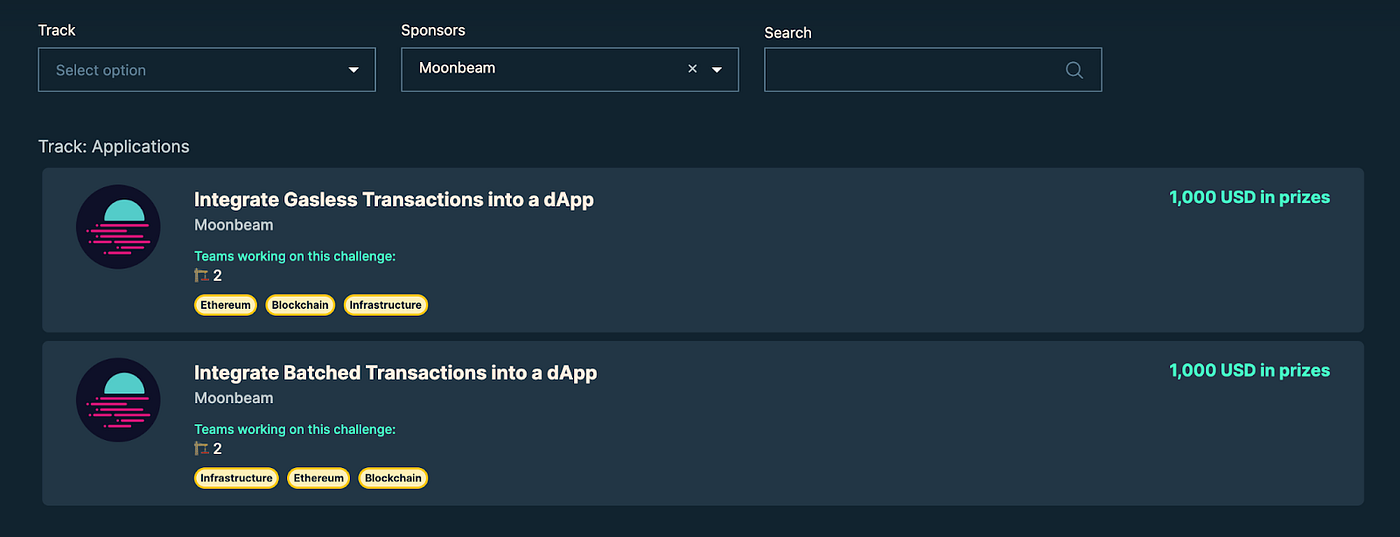
Task: Click the Moonbeam value in Sponsors field
Action: (457, 69)
